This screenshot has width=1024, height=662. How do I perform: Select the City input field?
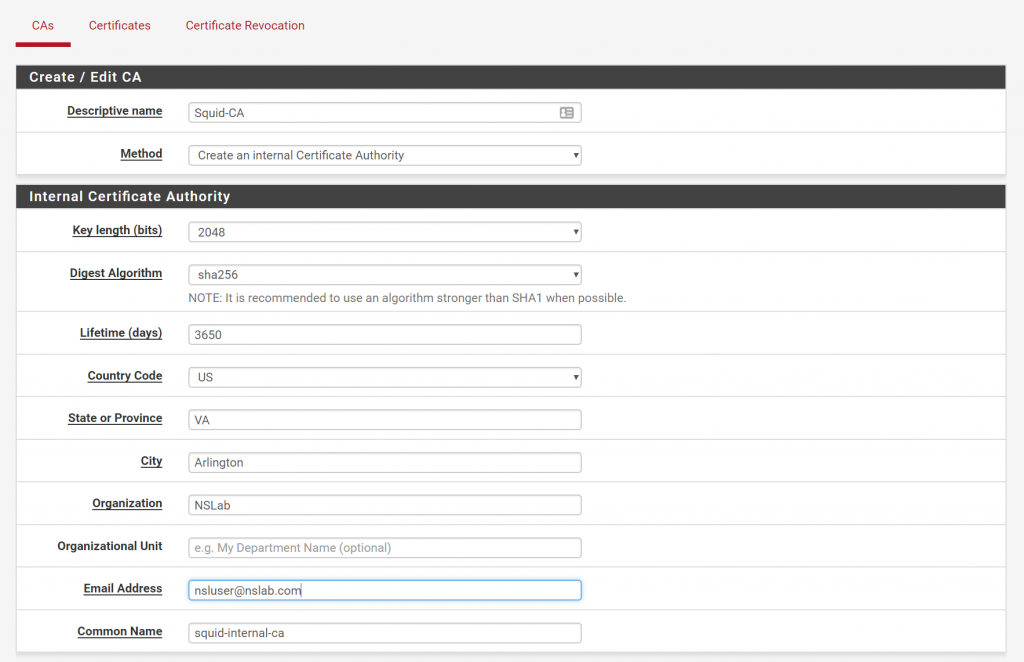(385, 462)
